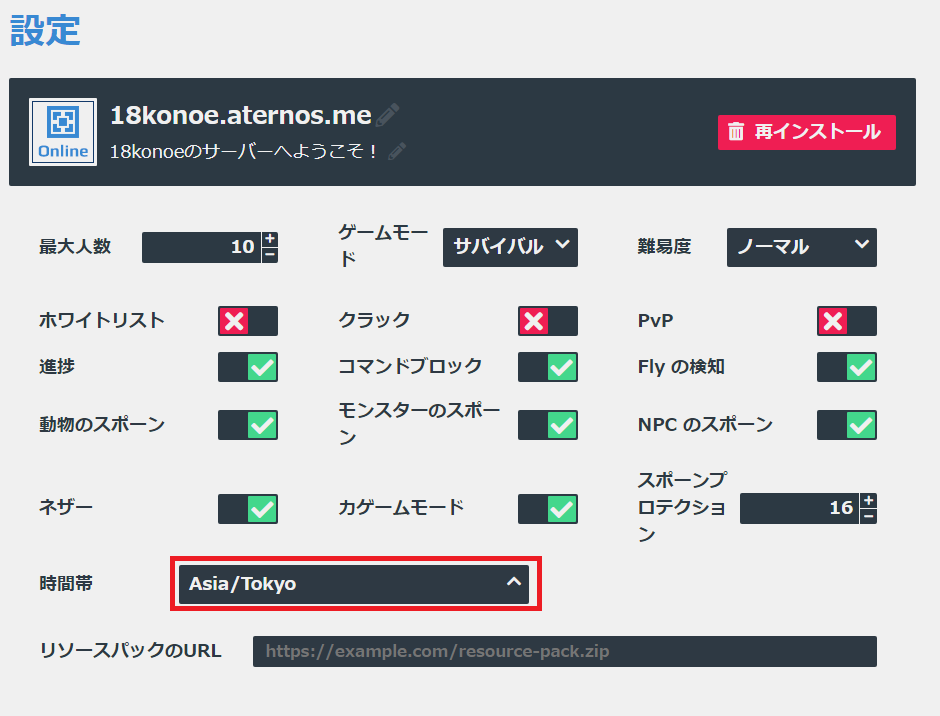The height and width of the screenshot is (716, 940).
Task: Decrease 最大人数 with minus stepper
Action: [x=270, y=255]
